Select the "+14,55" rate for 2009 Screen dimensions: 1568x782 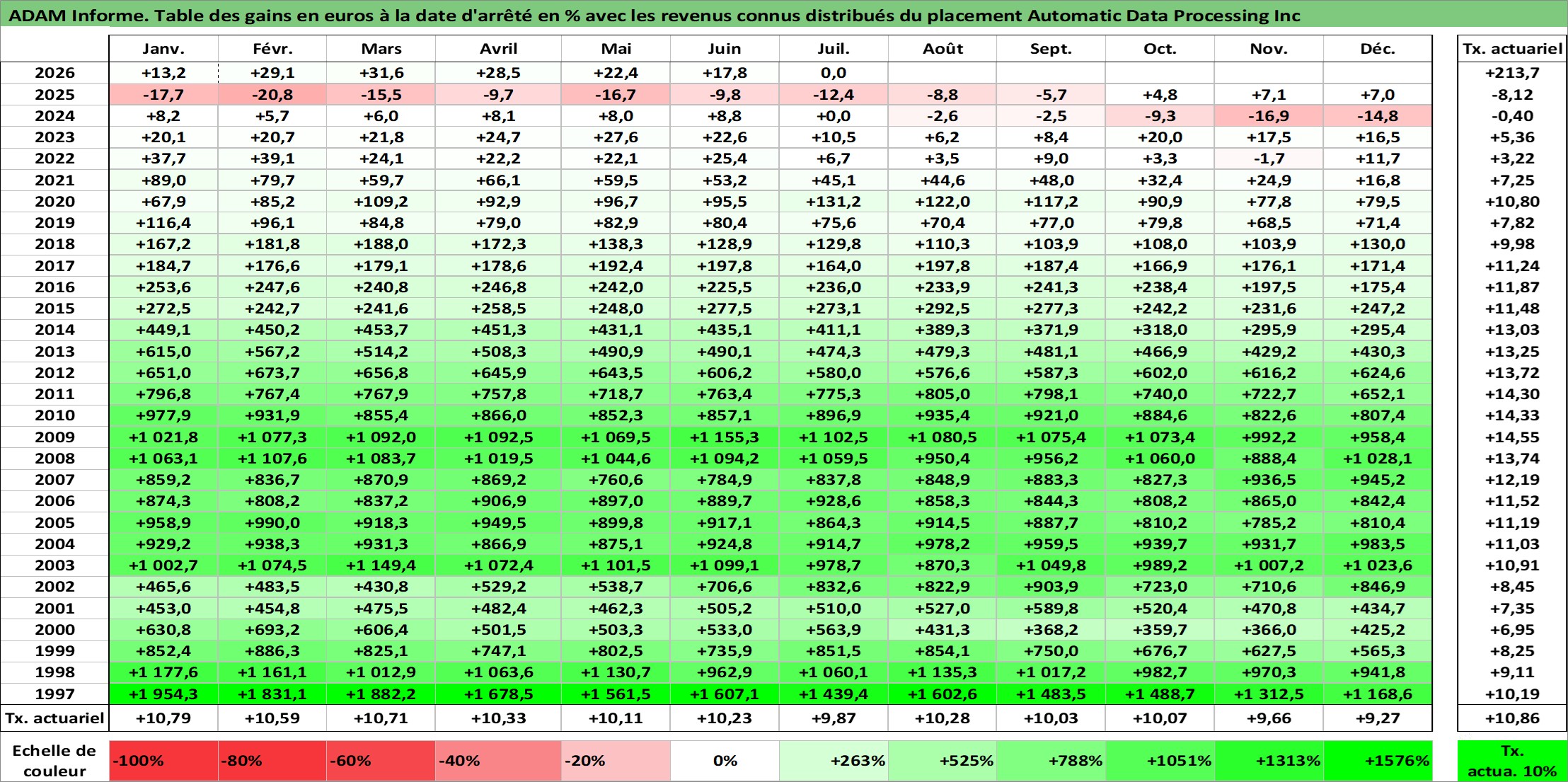coord(1512,437)
